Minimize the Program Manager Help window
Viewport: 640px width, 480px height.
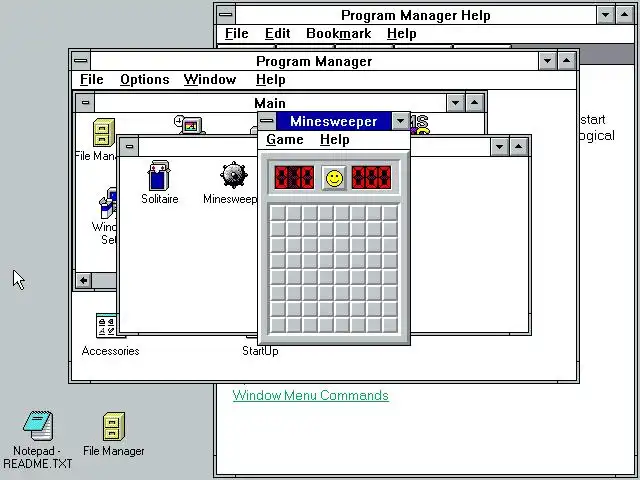606,15
